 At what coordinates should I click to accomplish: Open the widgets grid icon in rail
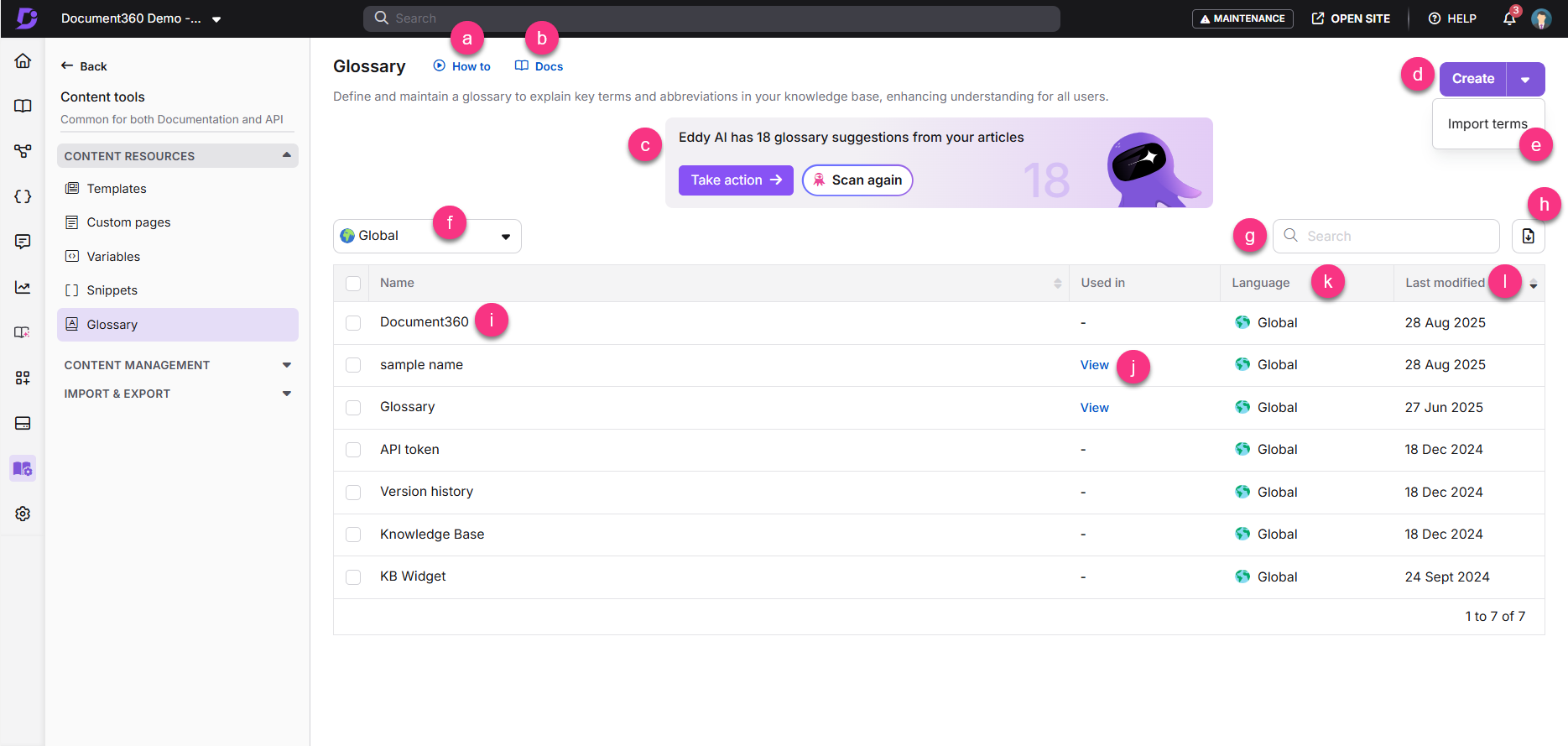23,378
